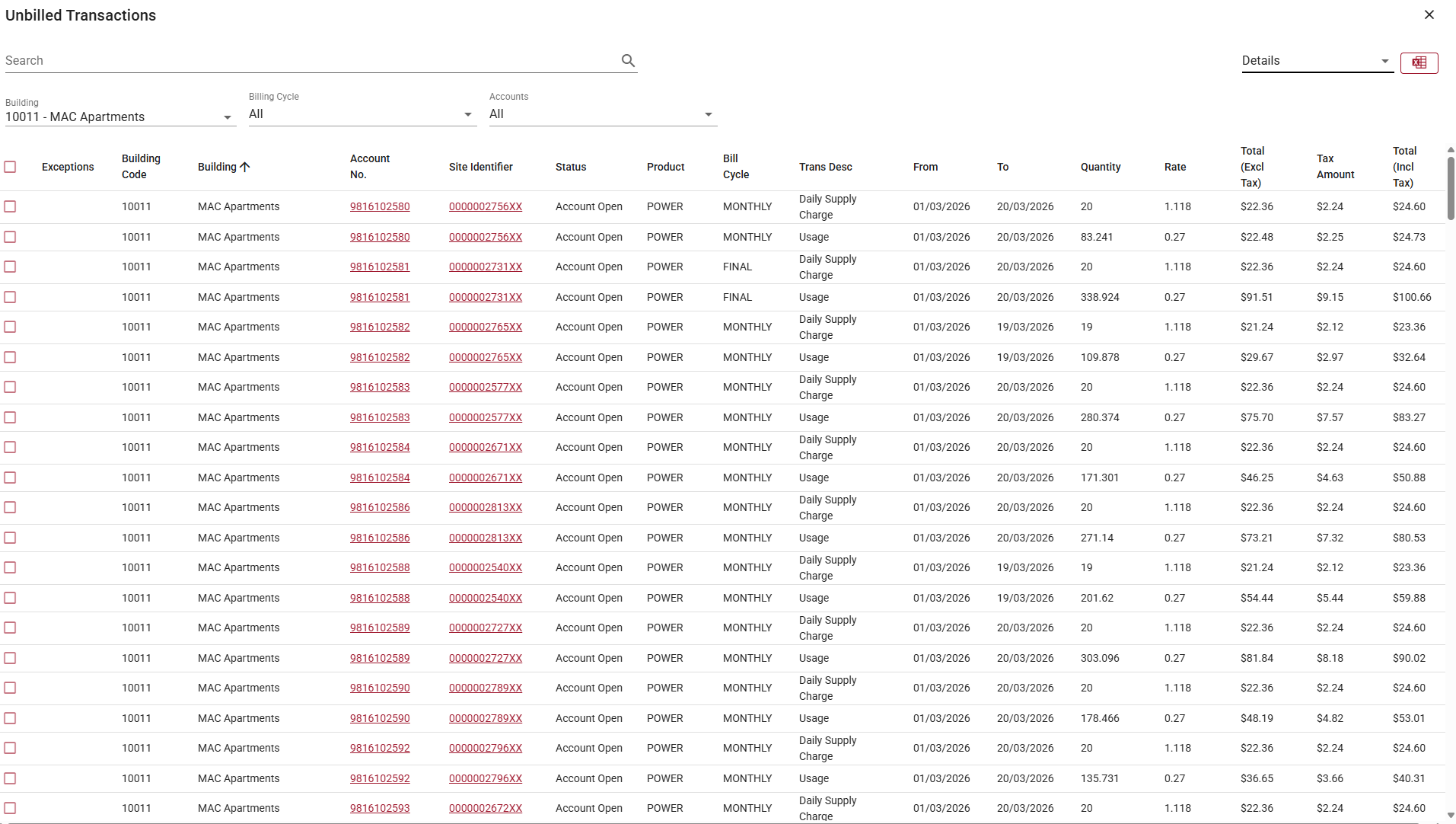The width and height of the screenshot is (1456, 824).
Task: Sort by the Account No. column header
Action: (370, 167)
